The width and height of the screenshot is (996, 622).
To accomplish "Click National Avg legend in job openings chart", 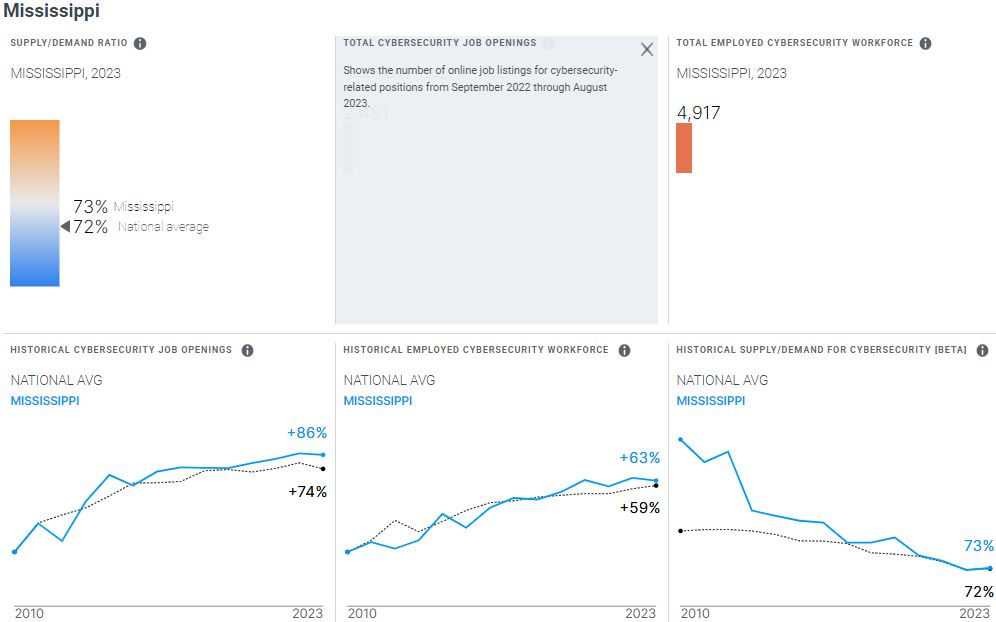I will coord(56,380).
